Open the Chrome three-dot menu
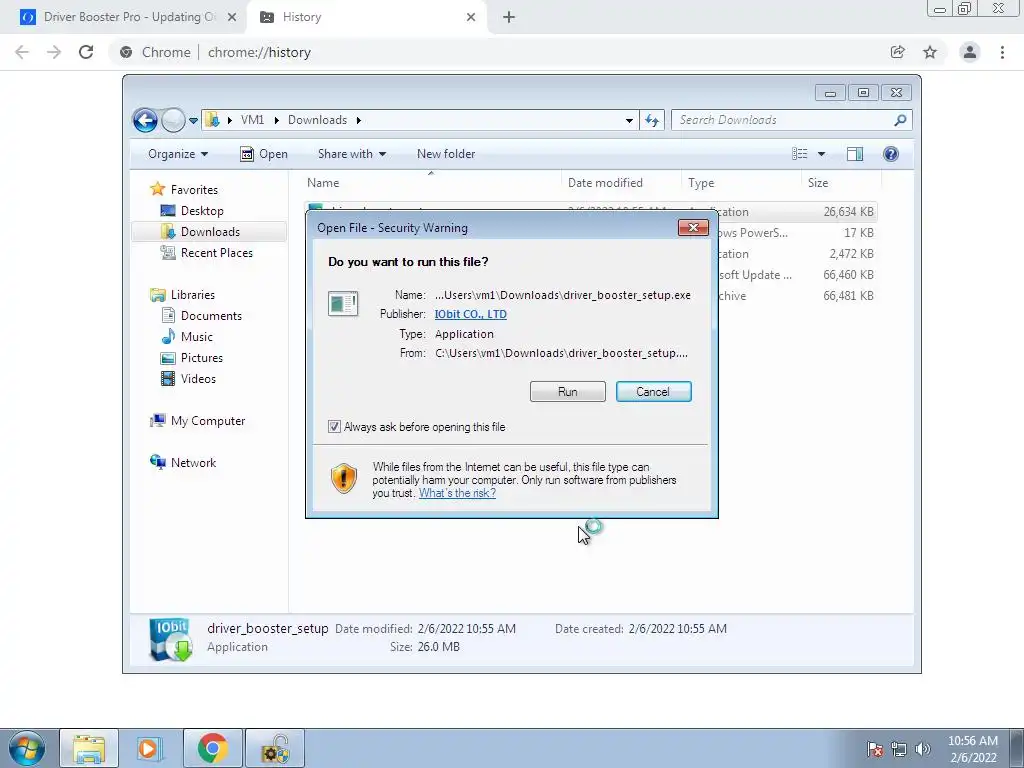The image size is (1024, 768). (x=1002, y=52)
